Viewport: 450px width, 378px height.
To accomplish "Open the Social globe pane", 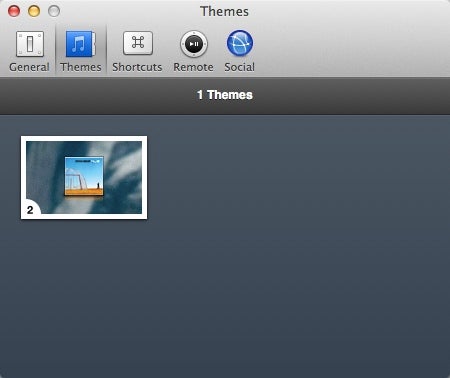I will pyautogui.click(x=239, y=51).
